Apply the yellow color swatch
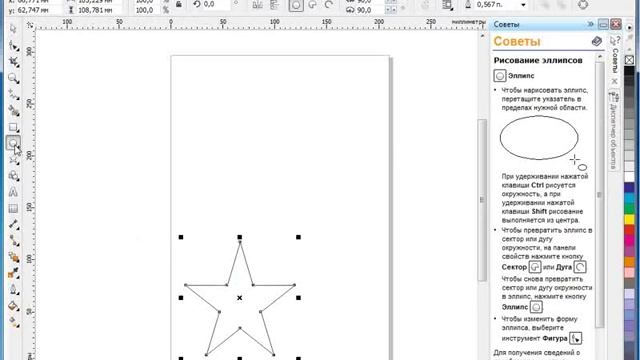The height and width of the screenshot is (360, 640). 629,220
